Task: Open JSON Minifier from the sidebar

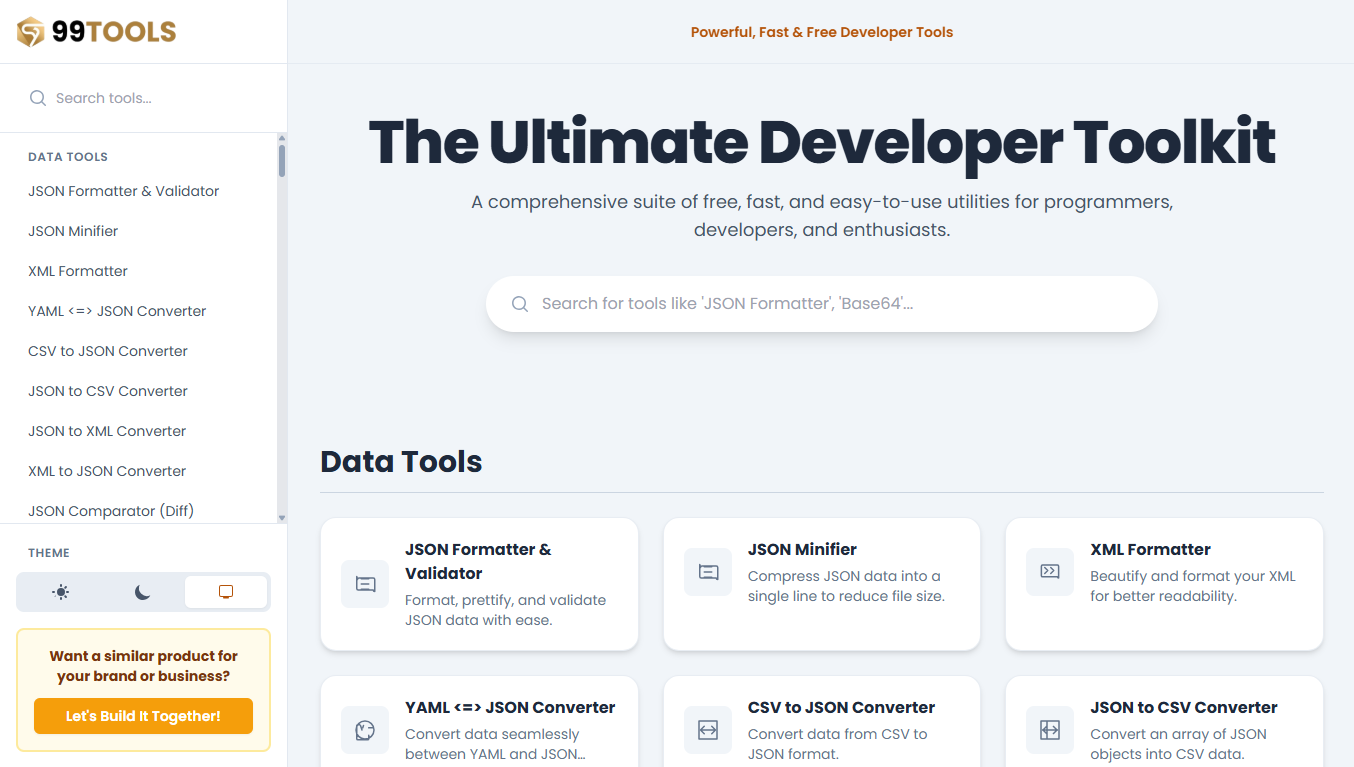Action: [x=72, y=231]
